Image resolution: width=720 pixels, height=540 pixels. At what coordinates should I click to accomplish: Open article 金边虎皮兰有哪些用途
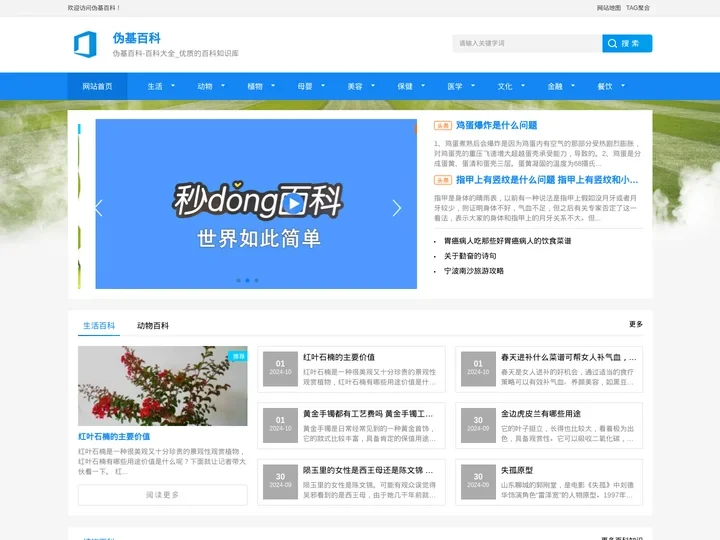coord(541,414)
